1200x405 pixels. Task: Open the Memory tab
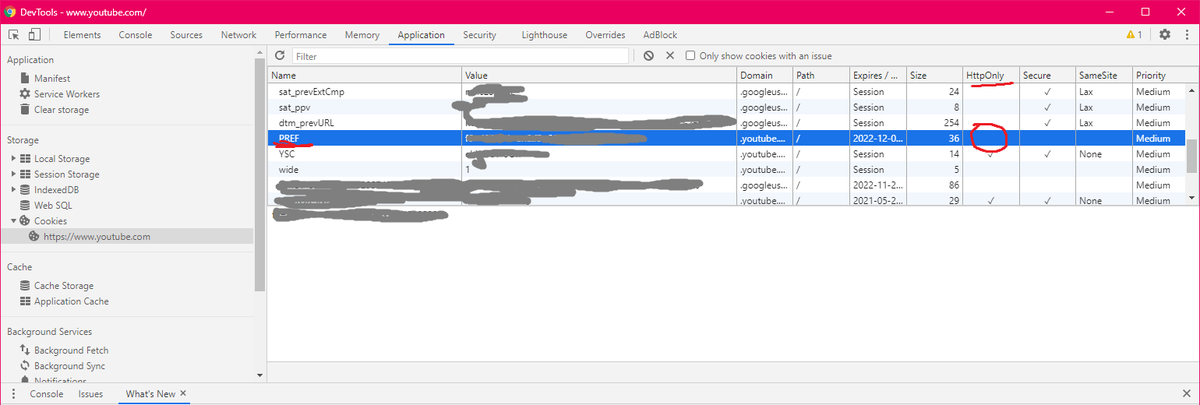point(362,35)
